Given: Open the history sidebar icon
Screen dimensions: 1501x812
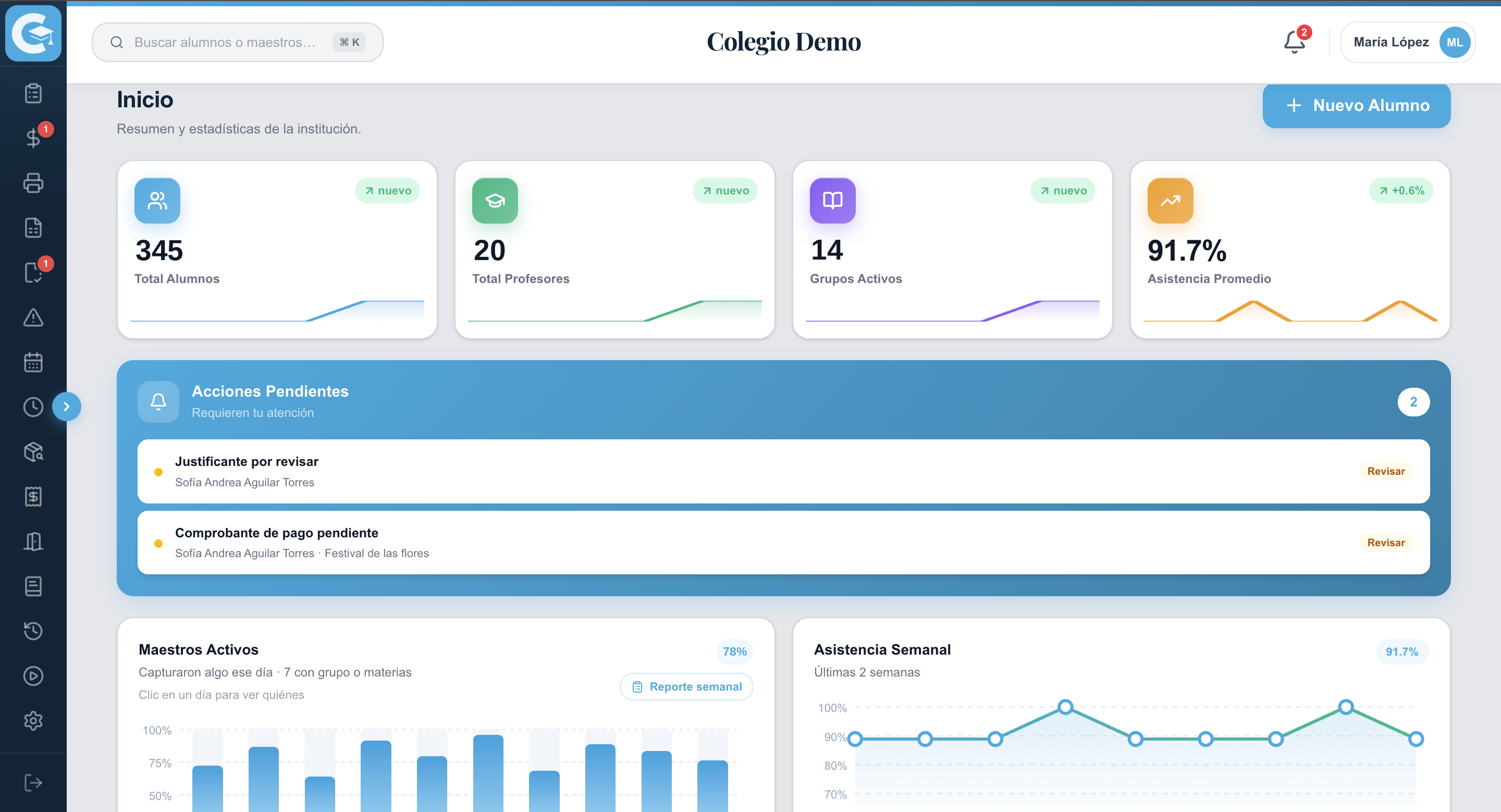Looking at the screenshot, I should coord(33,632).
